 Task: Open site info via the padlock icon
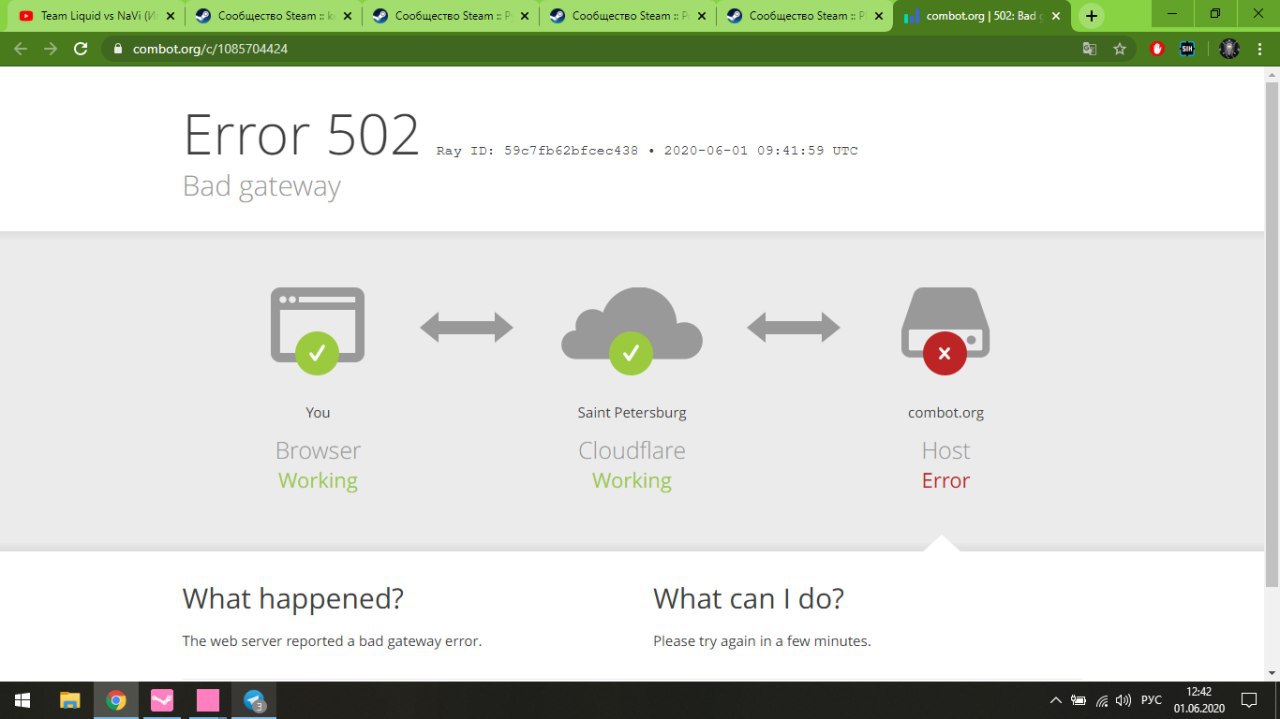(x=118, y=48)
